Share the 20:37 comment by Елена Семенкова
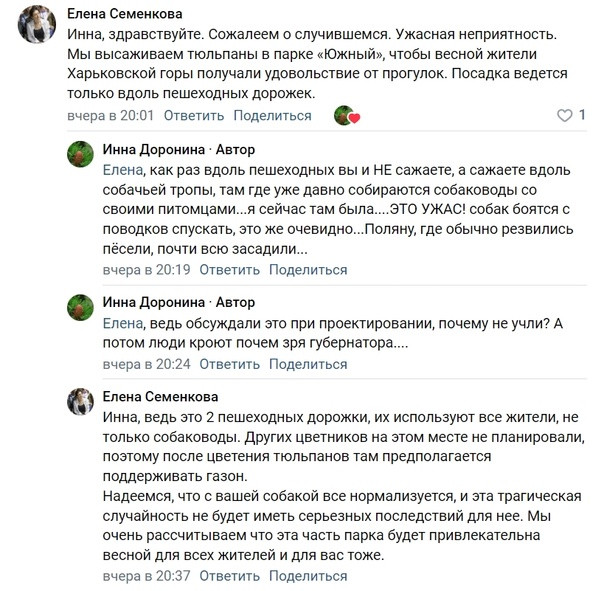 tap(308, 576)
